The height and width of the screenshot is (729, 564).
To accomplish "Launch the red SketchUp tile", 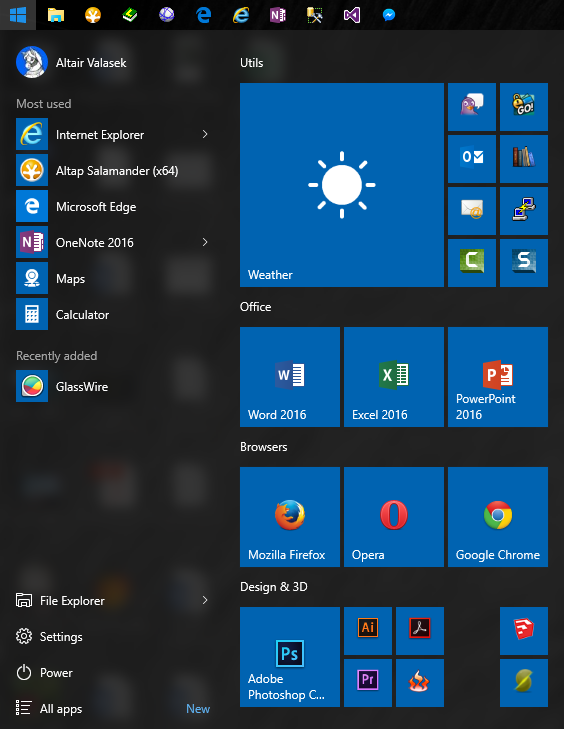I will coord(524,631).
